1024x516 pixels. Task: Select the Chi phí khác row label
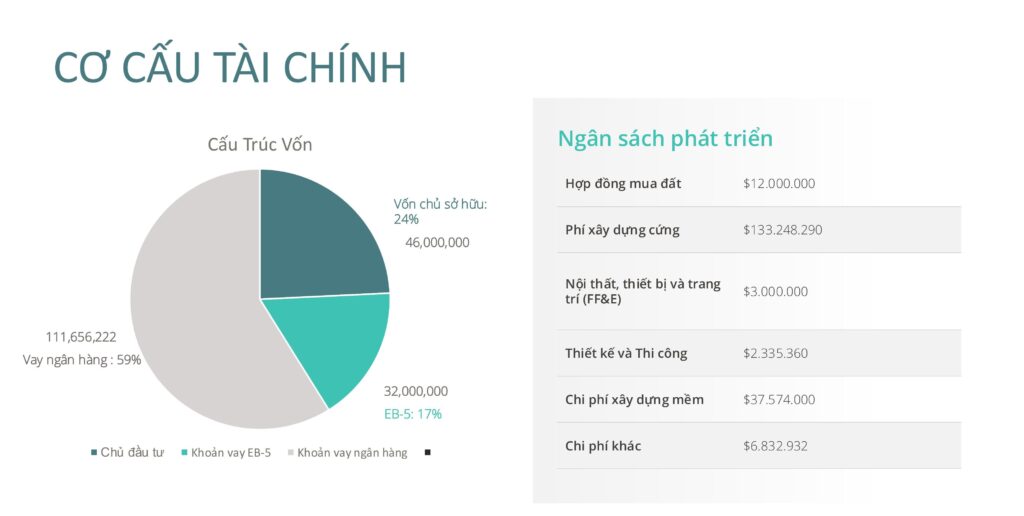603,446
